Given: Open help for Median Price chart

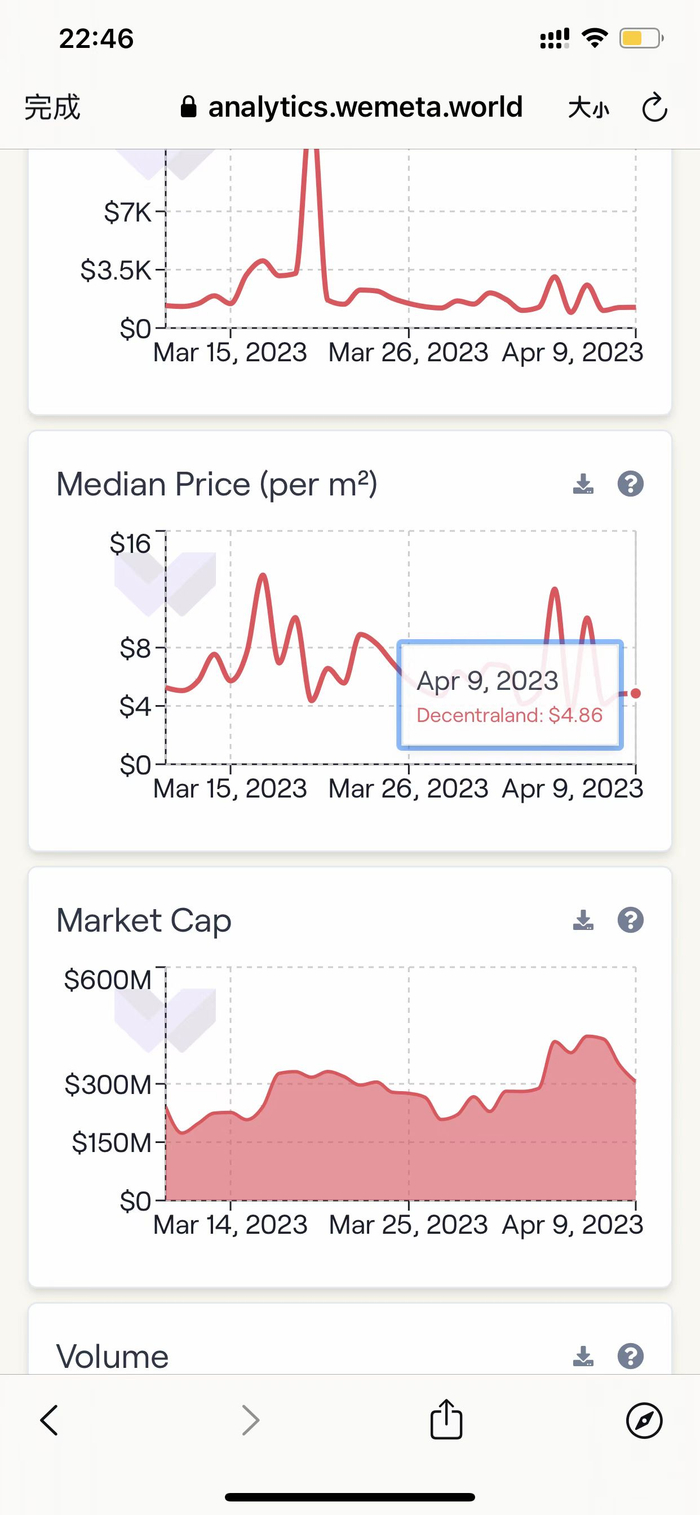Looking at the screenshot, I should pos(630,484).
